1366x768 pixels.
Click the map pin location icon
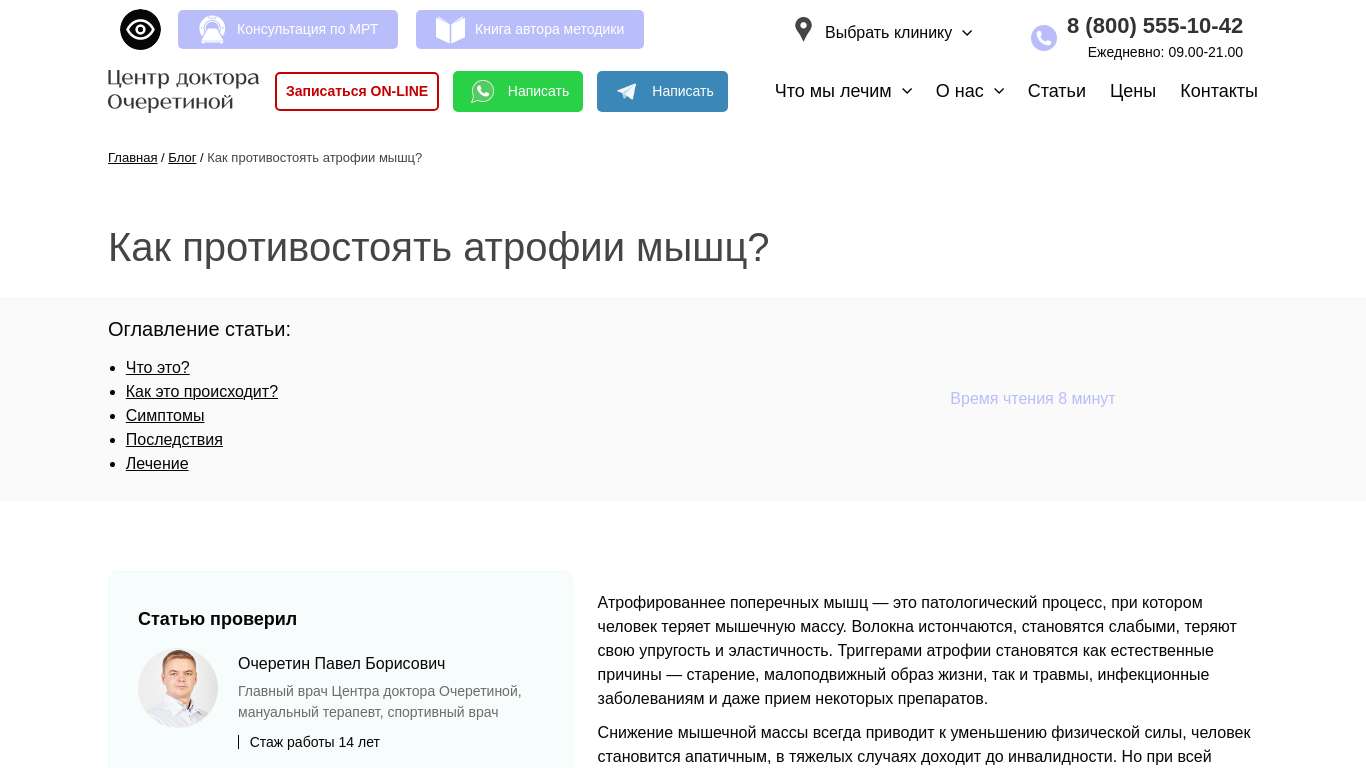pos(803,30)
